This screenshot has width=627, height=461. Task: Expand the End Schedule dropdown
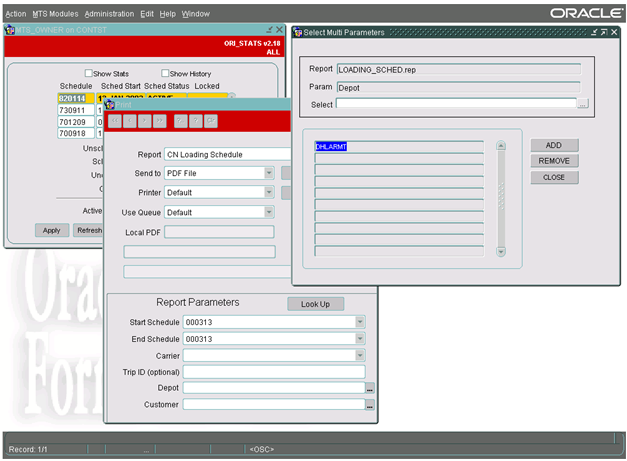click(x=360, y=339)
